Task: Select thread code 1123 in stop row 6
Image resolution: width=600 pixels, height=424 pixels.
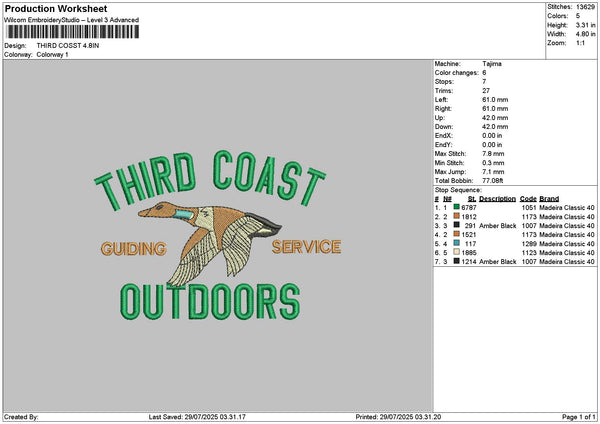Action: pos(528,253)
